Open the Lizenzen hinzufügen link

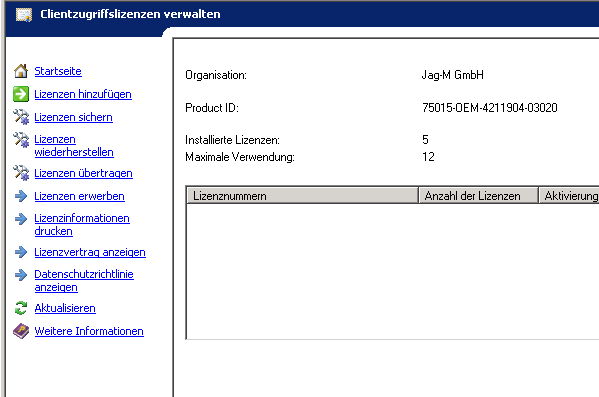point(83,94)
